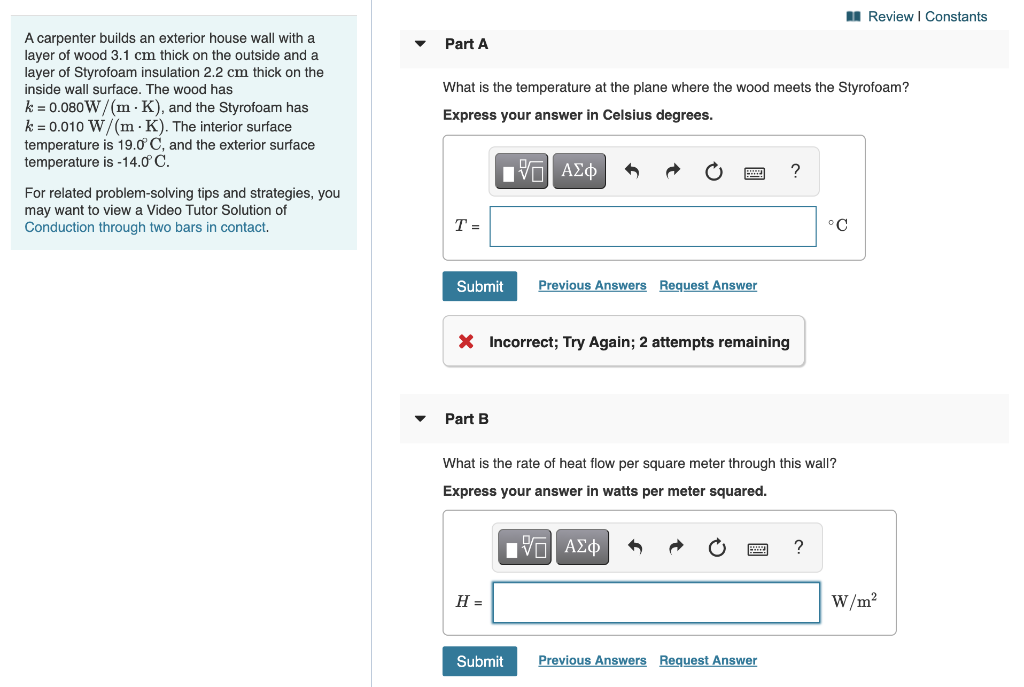Click inside the H answer input field
1024x687 pixels.
click(655, 602)
